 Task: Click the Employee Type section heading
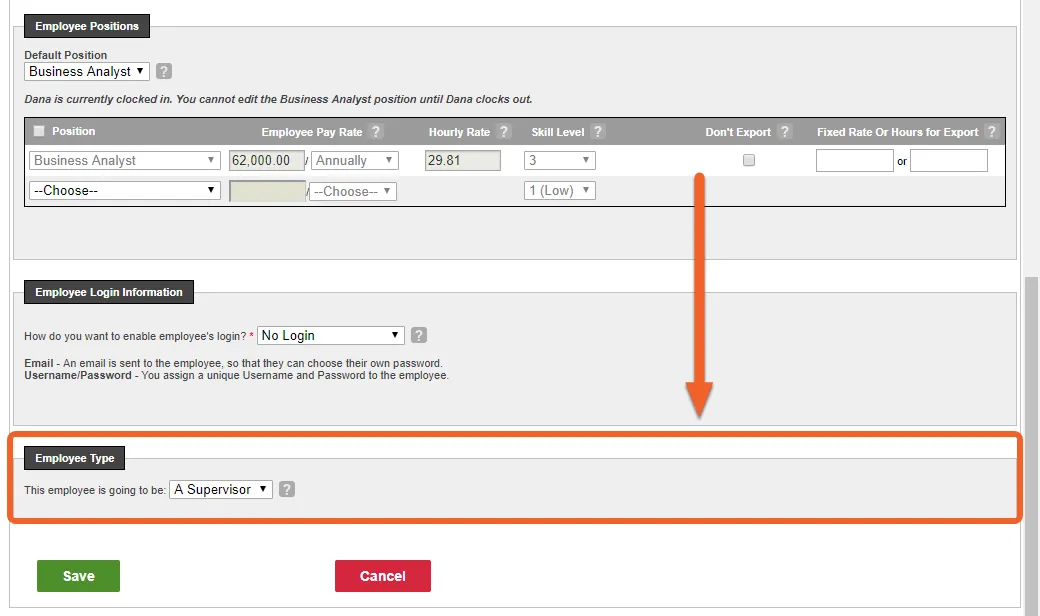(75, 458)
